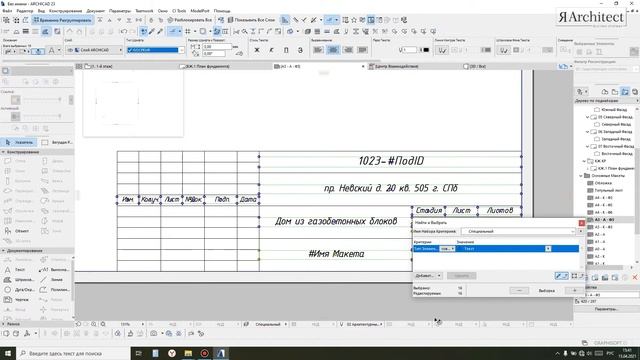The image size is (640, 360).
Task: Select the Штриховка fill tool
Action: click(x=19, y=280)
